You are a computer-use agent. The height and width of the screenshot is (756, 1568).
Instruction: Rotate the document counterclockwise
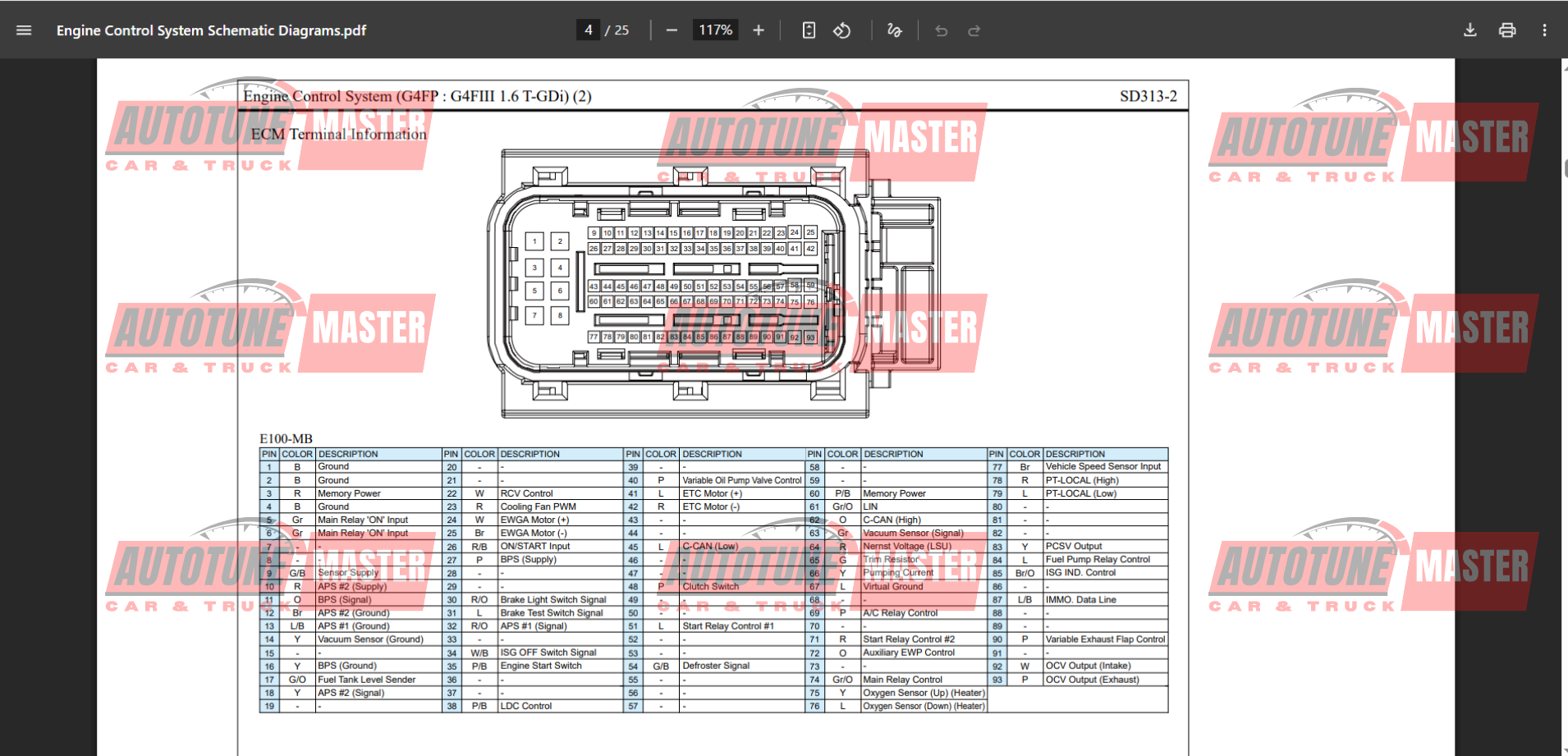(841, 30)
